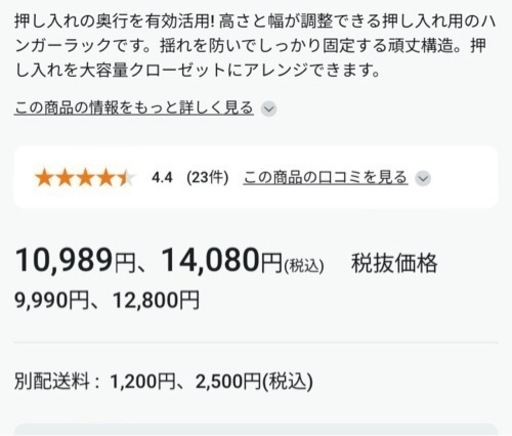Click the 14,080円 tax-included price
Viewport: 512px width, 436px height.
(x=222, y=260)
